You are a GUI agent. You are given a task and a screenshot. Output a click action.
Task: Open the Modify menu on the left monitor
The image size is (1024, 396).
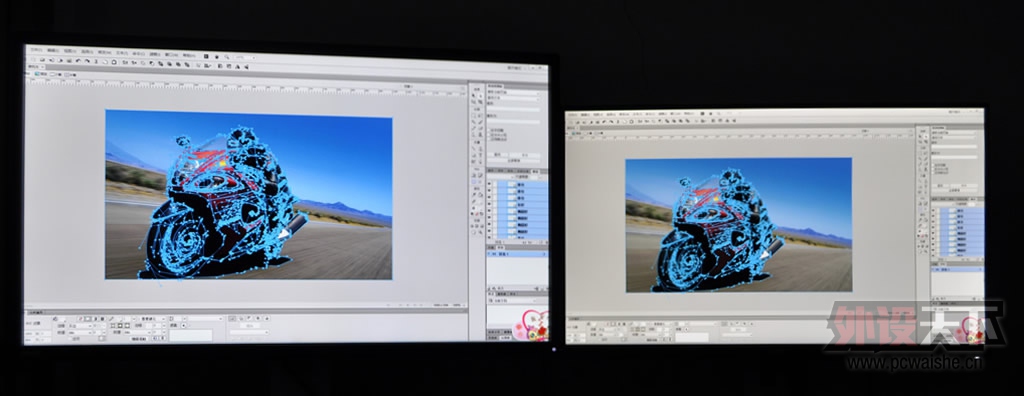[x=104, y=52]
